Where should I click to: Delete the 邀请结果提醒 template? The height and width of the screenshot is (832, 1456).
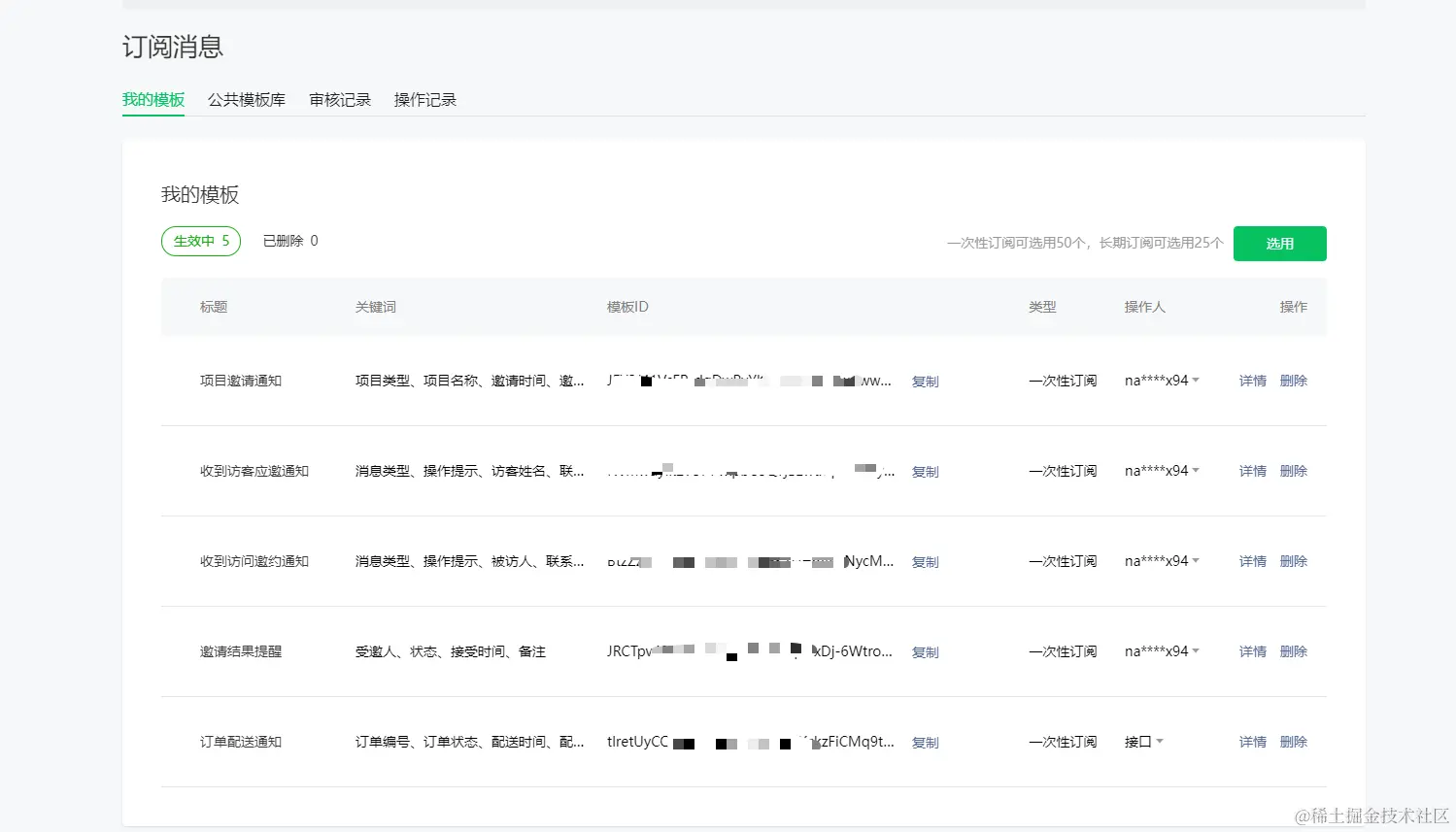pos(1294,651)
